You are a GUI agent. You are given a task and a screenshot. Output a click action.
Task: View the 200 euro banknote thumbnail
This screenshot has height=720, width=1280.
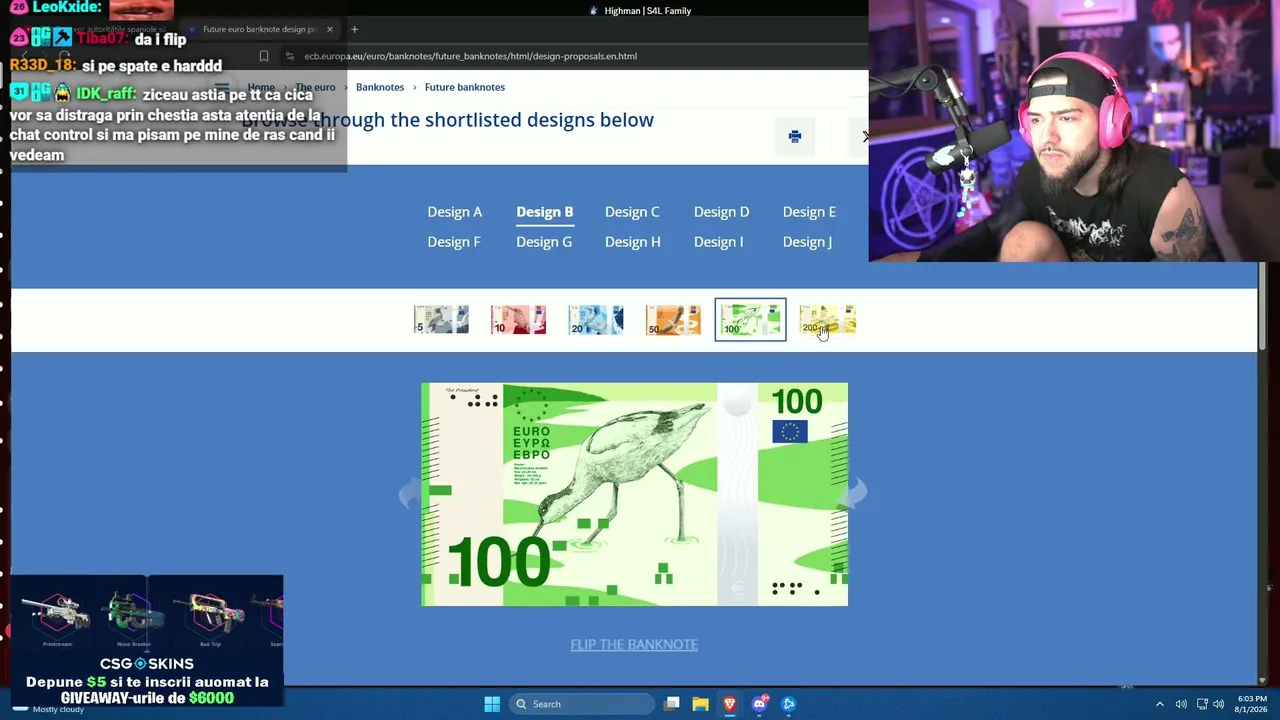(828, 320)
